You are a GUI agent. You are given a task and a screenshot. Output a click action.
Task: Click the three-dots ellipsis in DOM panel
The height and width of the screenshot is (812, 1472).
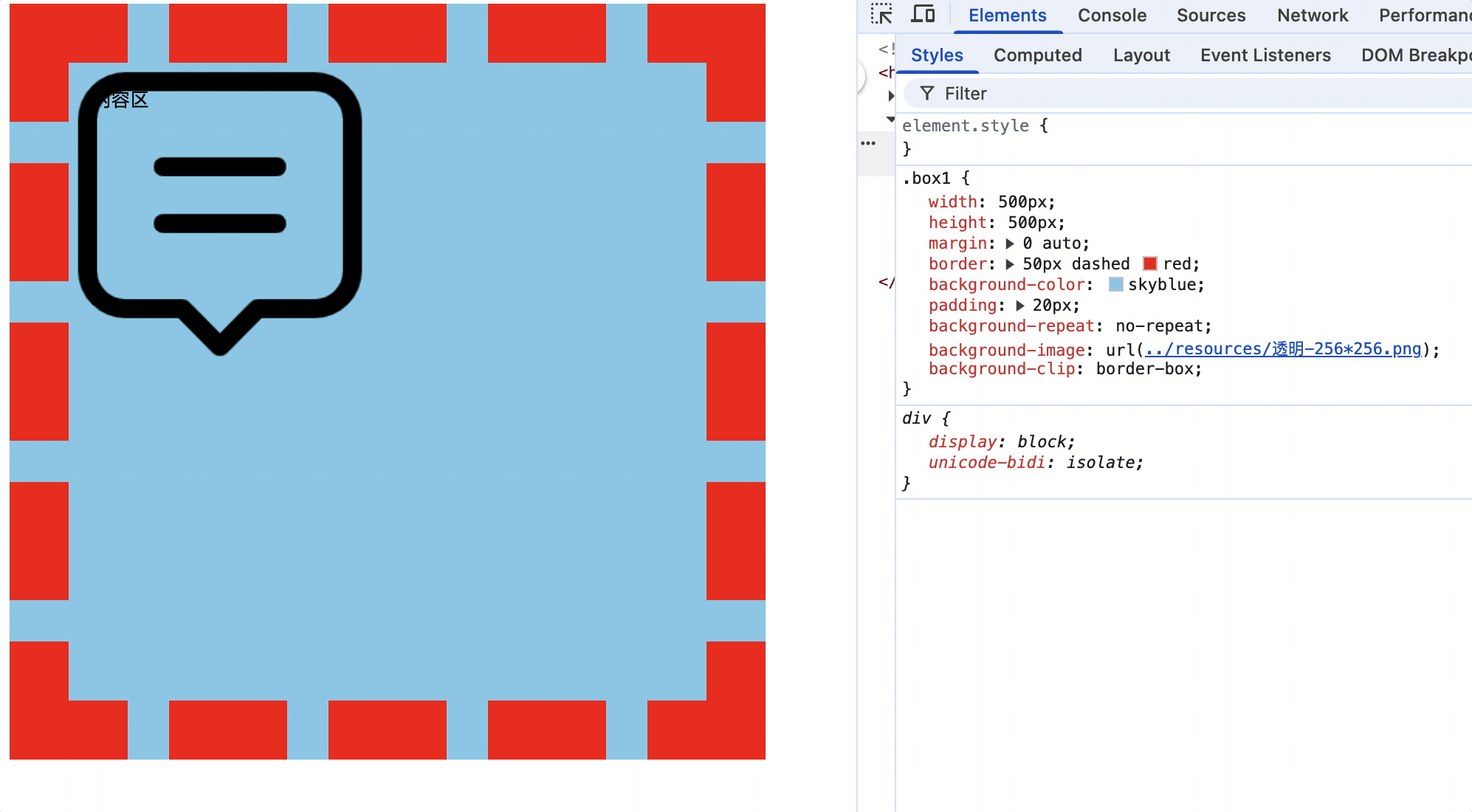pyautogui.click(x=868, y=143)
